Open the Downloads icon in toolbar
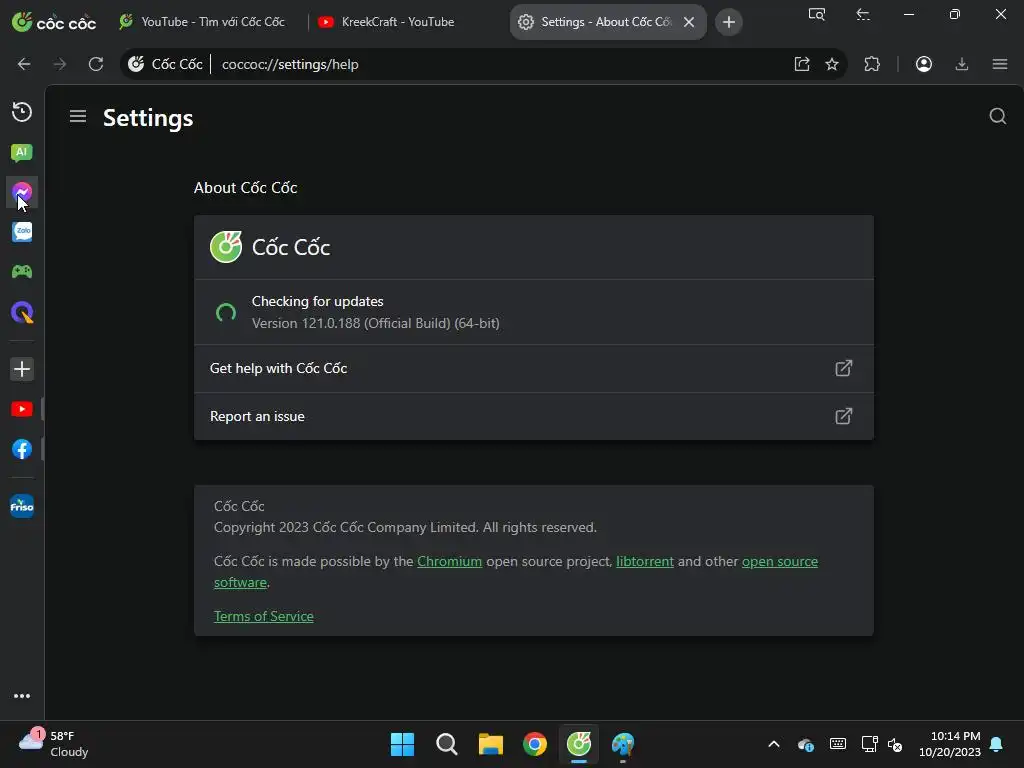1024x768 pixels. tap(962, 64)
